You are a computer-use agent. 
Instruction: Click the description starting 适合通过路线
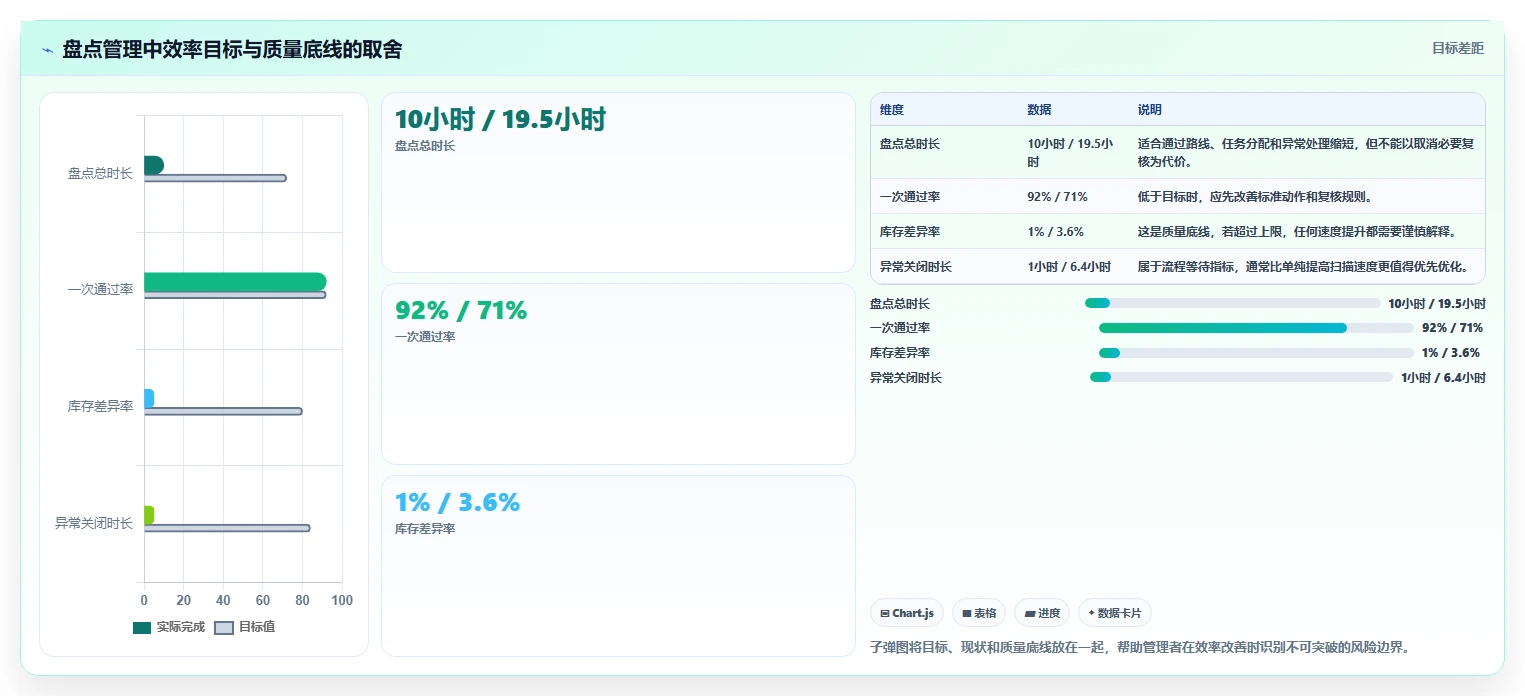(x=1306, y=153)
